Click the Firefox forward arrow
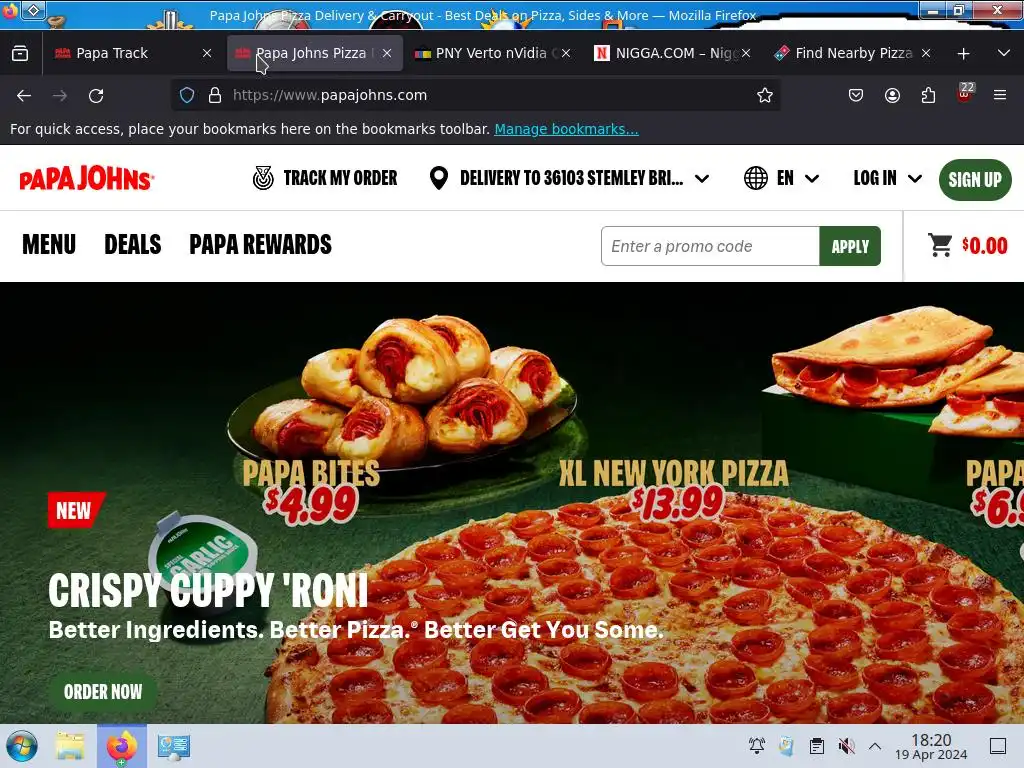This screenshot has height=768, width=1024. [x=60, y=96]
